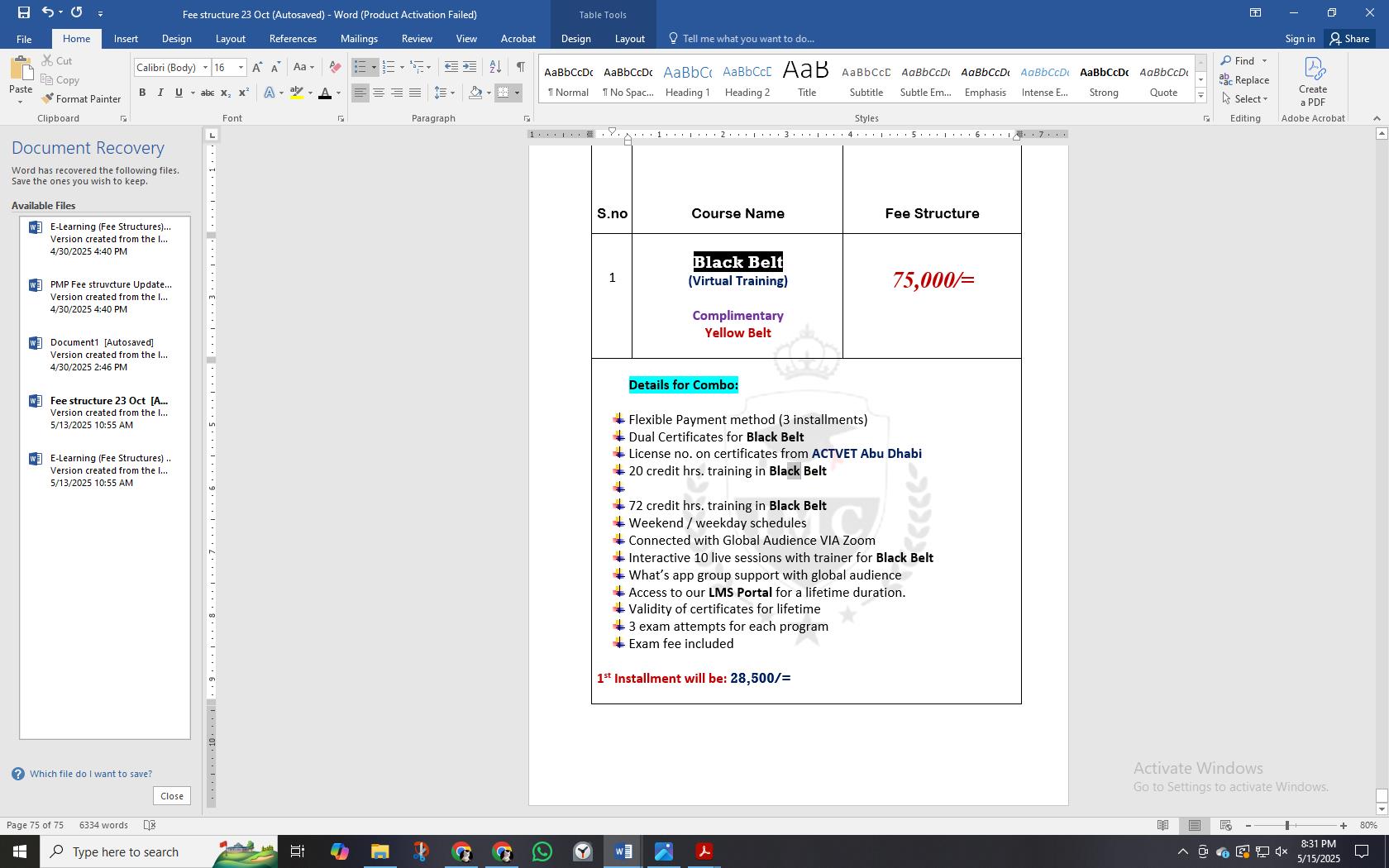The height and width of the screenshot is (868, 1389).
Task: Apply the text highlight color
Action: tap(297, 93)
